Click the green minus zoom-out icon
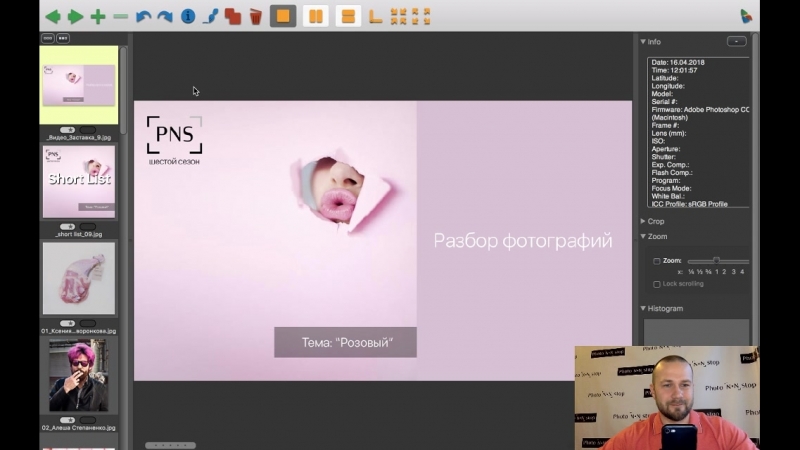The width and height of the screenshot is (800, 450). coord(121,16)
